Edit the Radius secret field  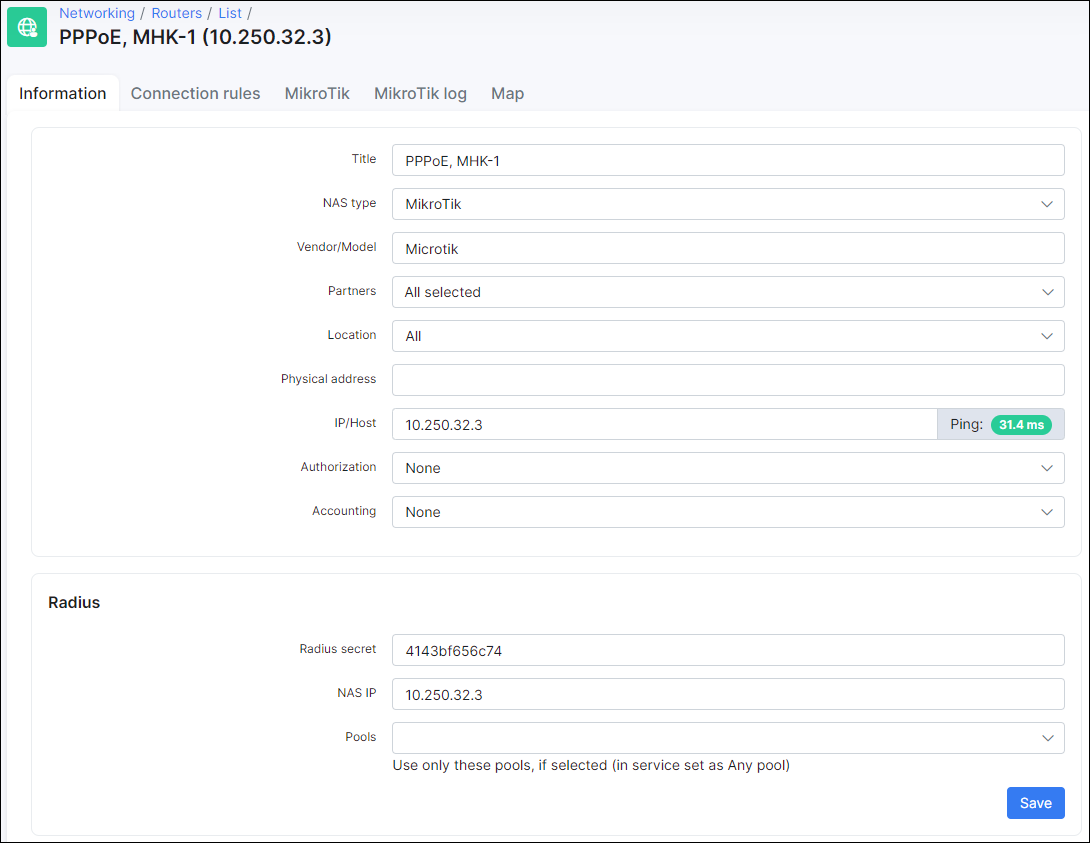click(x=728, y=650)
